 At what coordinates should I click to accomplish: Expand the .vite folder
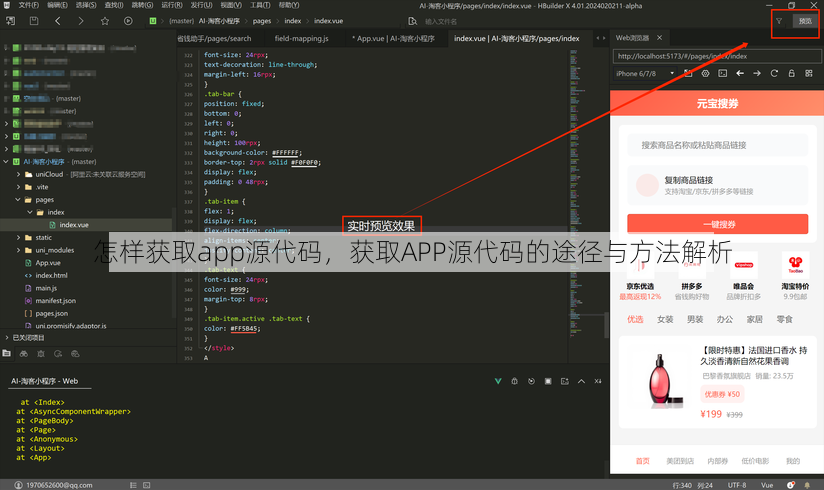click(x=18, y=187)
